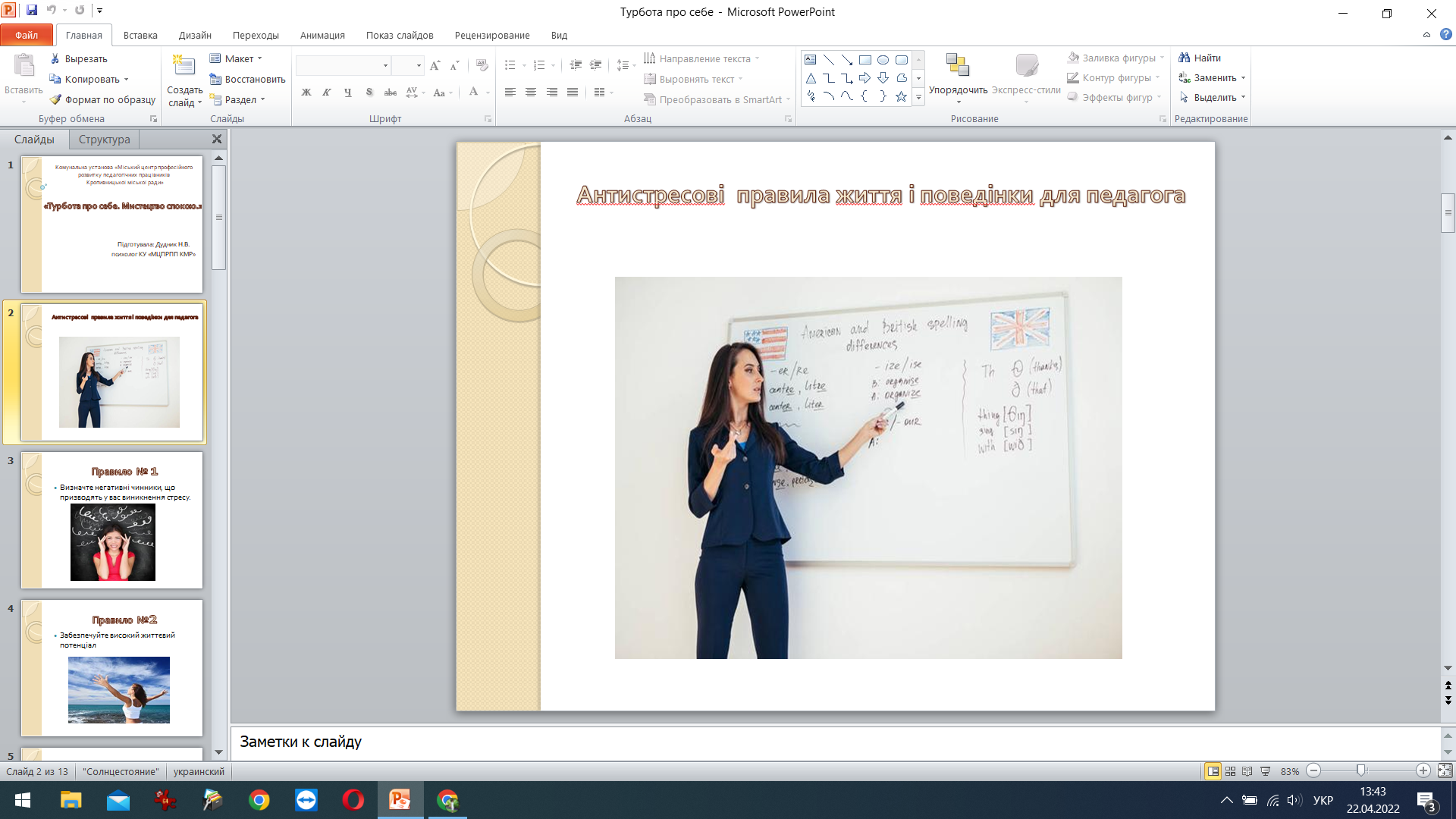This screenshot has width=1456, height=819.
Task: Click zoom in plus button
Action: (1423, 771)
